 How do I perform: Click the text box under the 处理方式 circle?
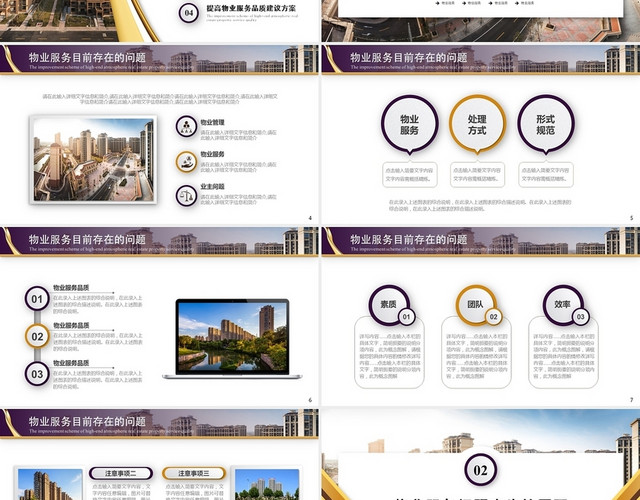(478, 175)
